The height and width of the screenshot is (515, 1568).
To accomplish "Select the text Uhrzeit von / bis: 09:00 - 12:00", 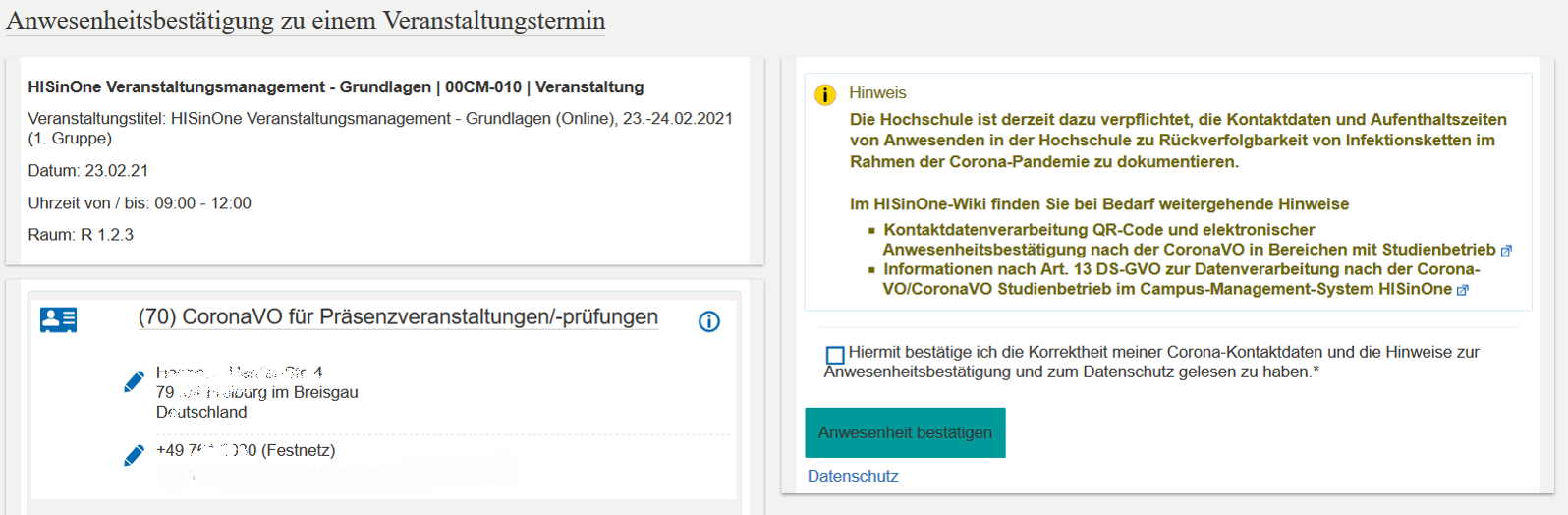I will click(x=140, y=203).
